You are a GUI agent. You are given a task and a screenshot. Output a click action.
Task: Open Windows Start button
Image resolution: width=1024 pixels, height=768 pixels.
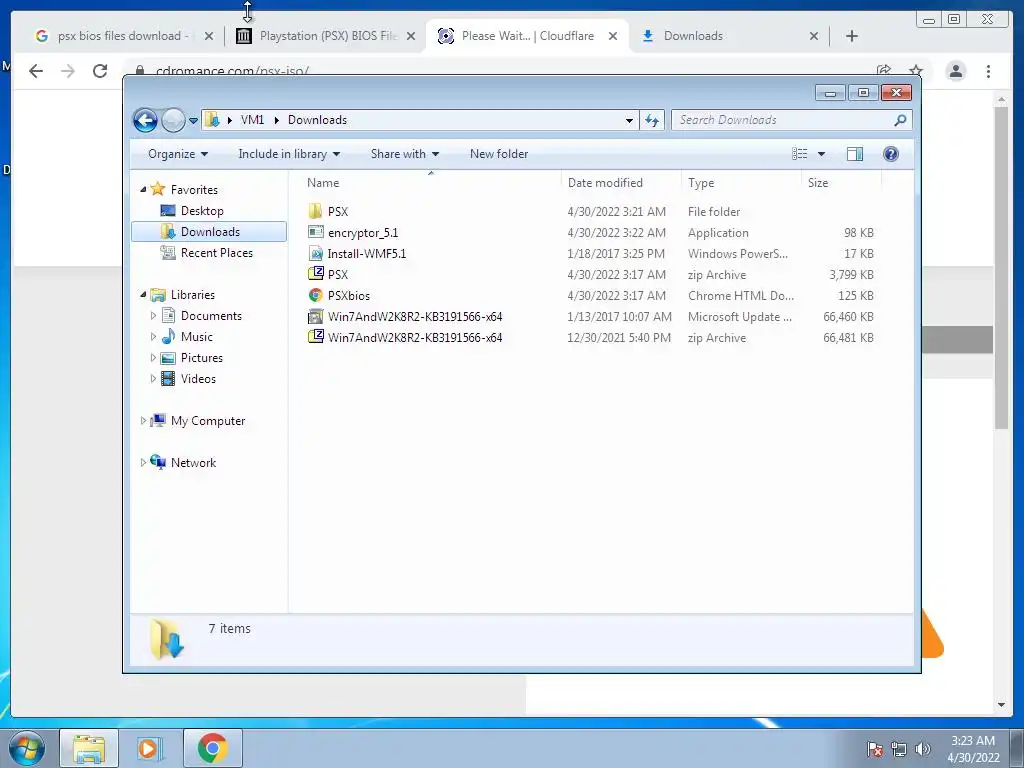(x=26, y=748)
